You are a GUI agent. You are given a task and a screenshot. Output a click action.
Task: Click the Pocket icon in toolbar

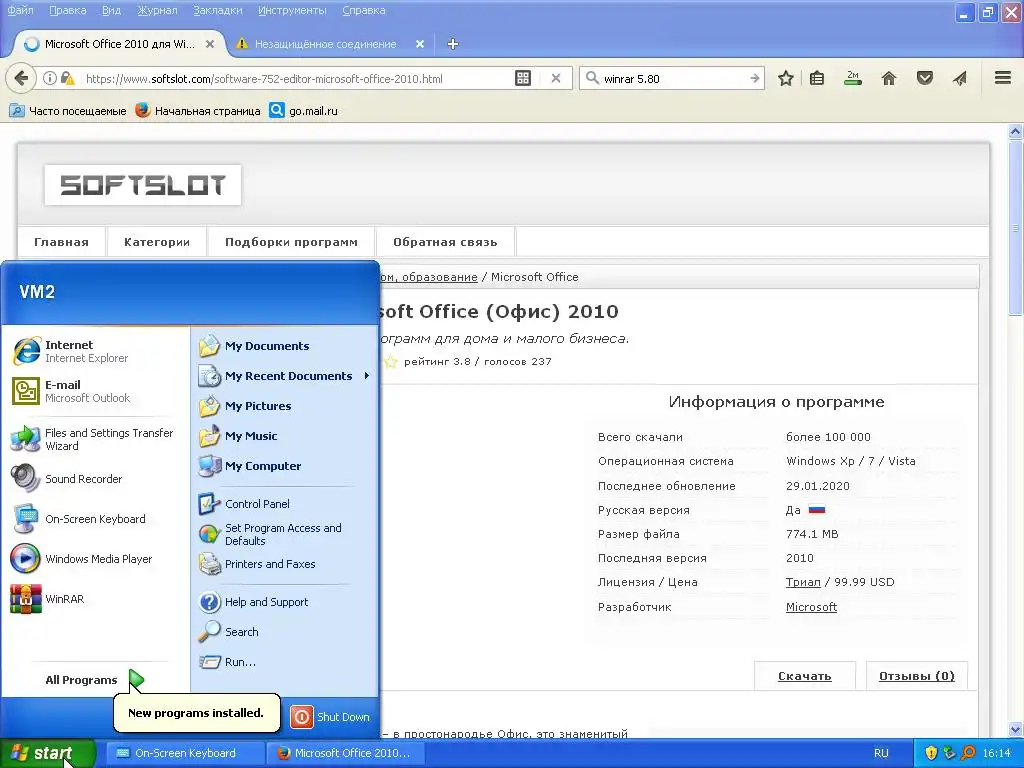(x=925, y=78)
